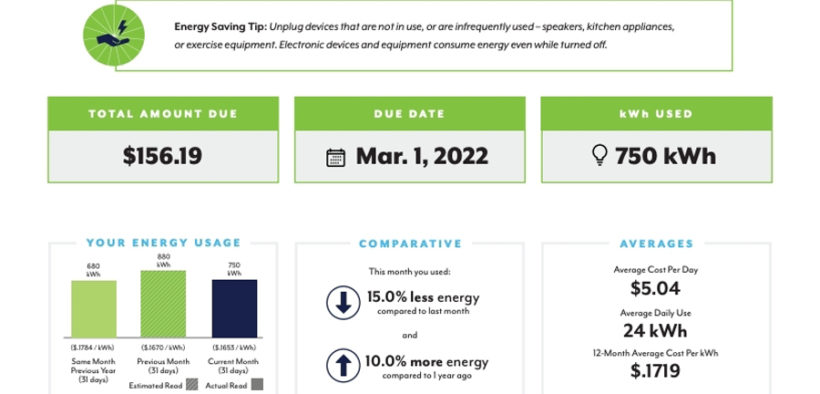Click the Mar. 1, 2022 due date text
Image resolution: width=820 pixels, height=394 pixels.
(422, 156)
